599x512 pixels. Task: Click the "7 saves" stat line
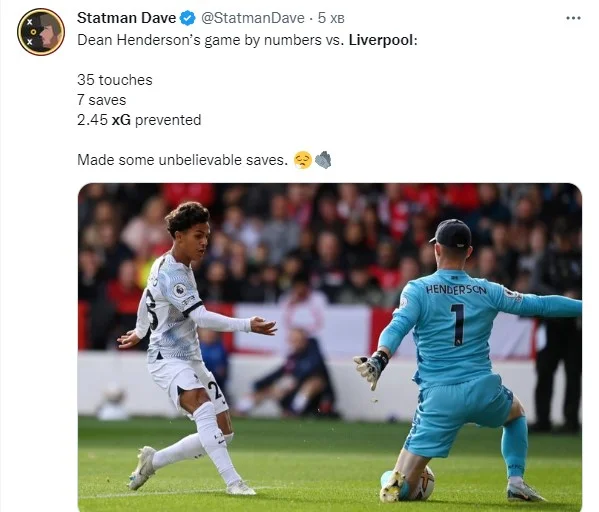coord(102,100)
